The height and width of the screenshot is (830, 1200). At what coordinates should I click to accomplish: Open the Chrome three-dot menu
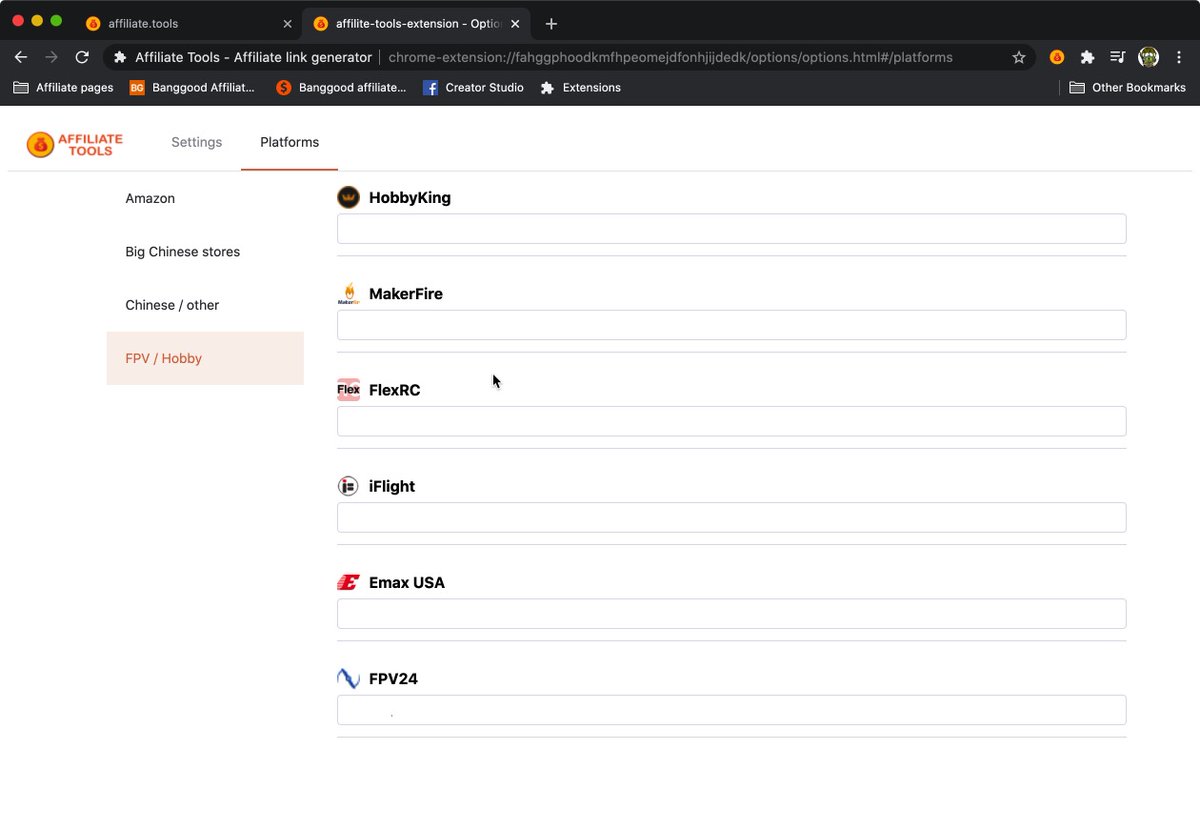pyautogui.click(x=1178, y=57)
